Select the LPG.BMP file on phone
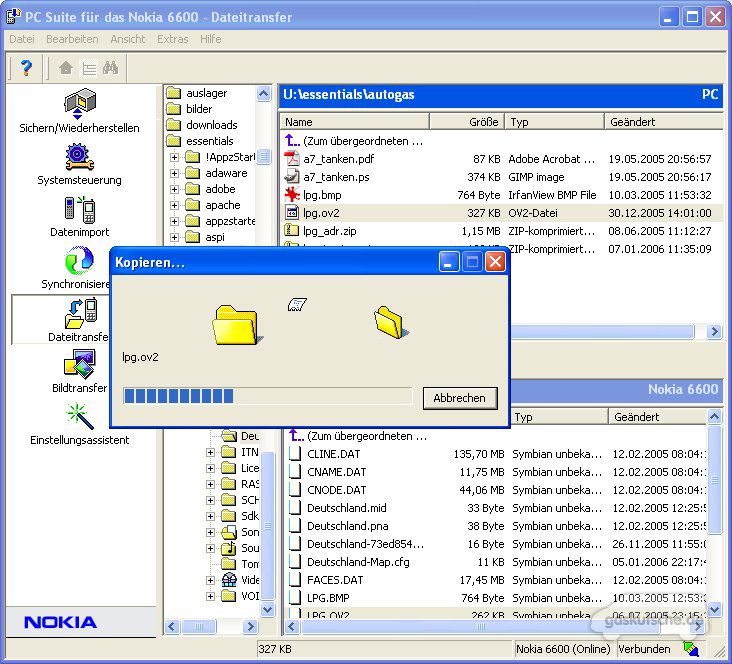Viewport: 732px width, 664px height. pyautogui.click(x=497, y=598)
